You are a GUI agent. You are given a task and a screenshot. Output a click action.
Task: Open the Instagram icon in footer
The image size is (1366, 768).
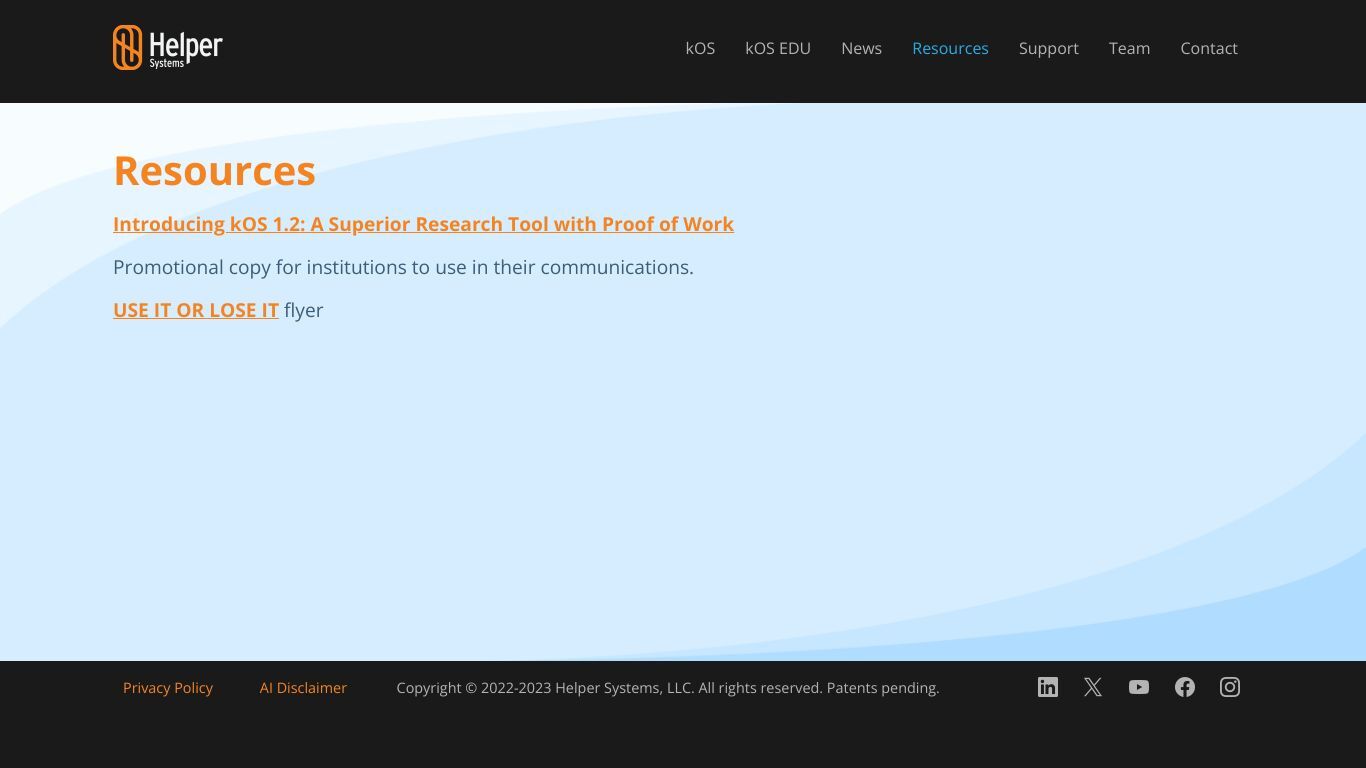click(1230, 687)
